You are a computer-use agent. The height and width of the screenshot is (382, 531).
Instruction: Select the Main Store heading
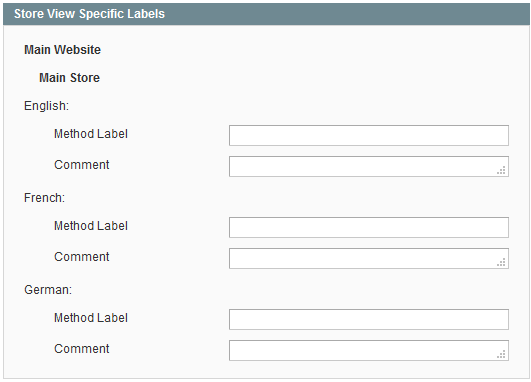pos(69,78)
